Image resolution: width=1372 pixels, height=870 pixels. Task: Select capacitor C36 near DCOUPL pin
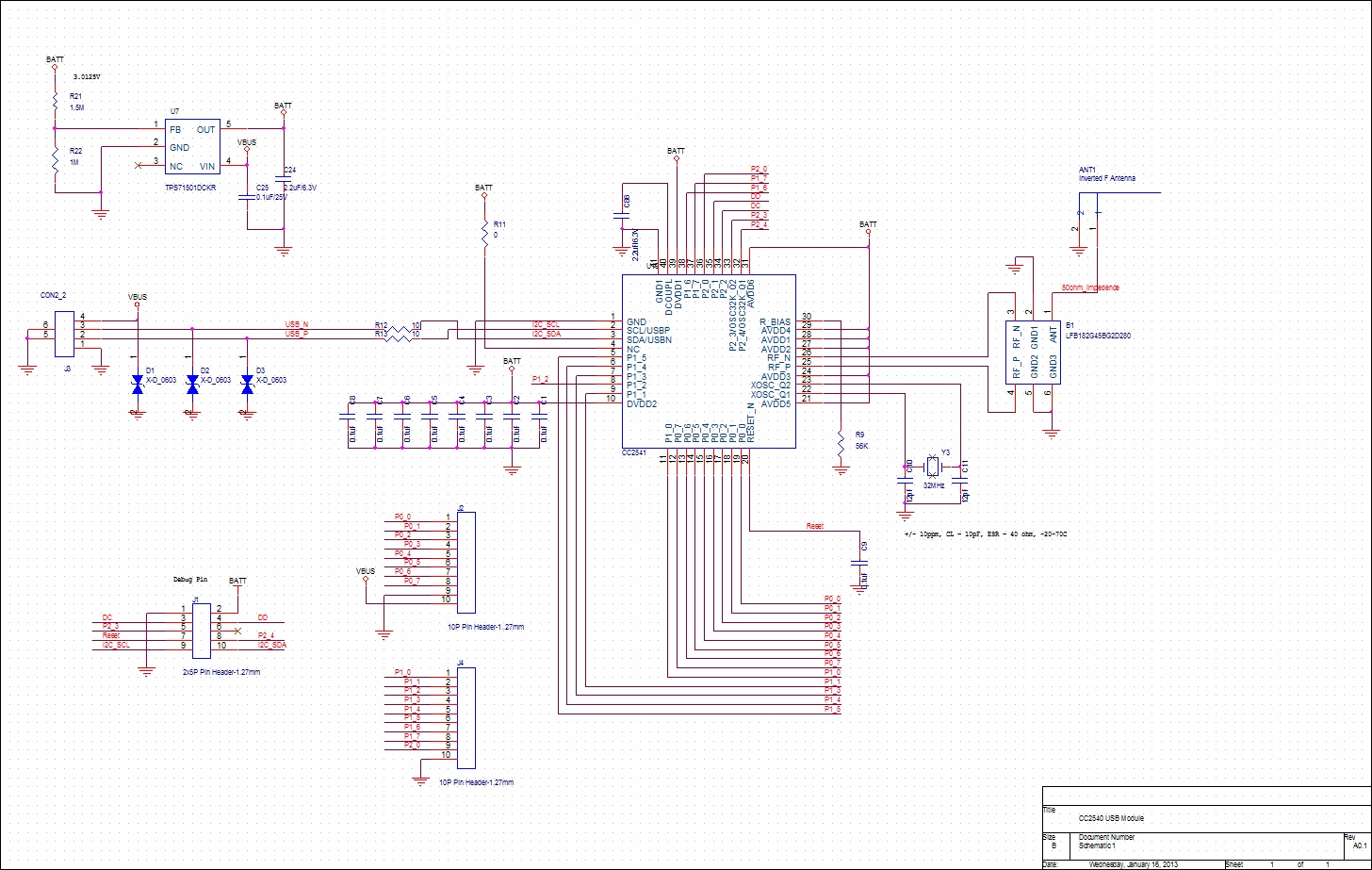621,215
